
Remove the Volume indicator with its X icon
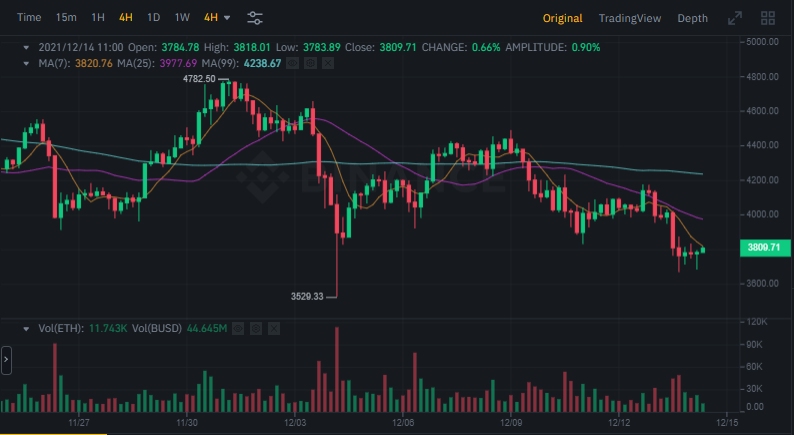[x=273, y=328]
